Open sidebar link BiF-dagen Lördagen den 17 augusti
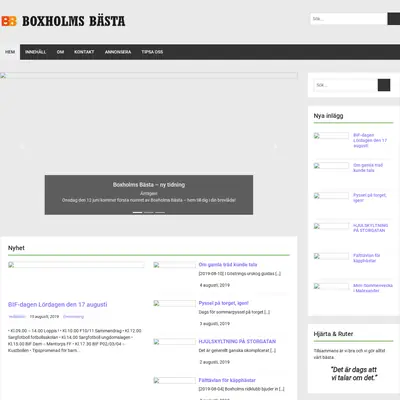Screen dimensions: 400x400 click(x=370, y=140)
